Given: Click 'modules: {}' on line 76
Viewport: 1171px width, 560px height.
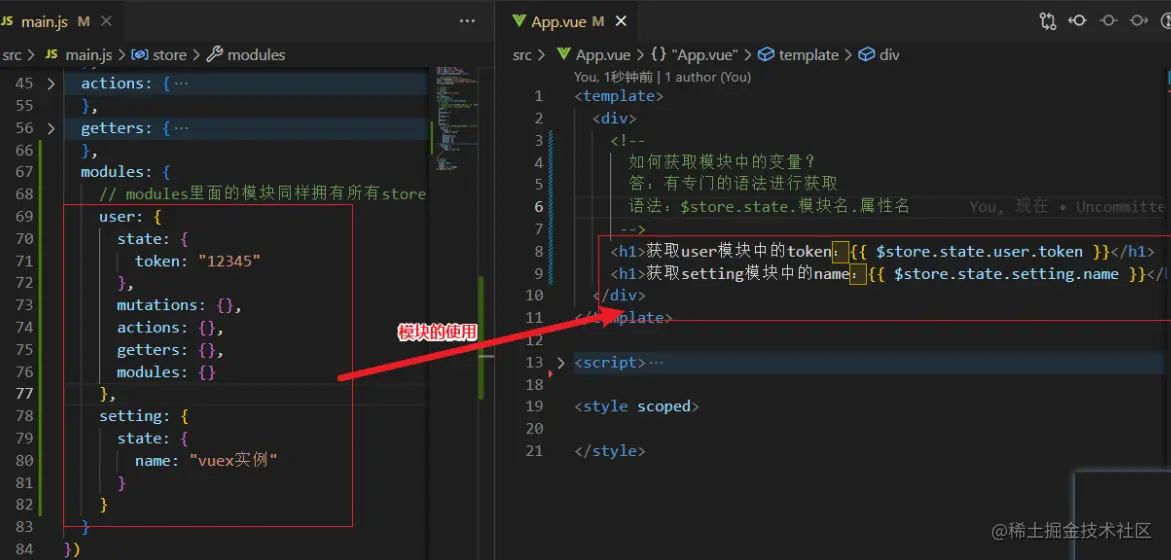Looking at the screenshot, I should click(166, 372).
